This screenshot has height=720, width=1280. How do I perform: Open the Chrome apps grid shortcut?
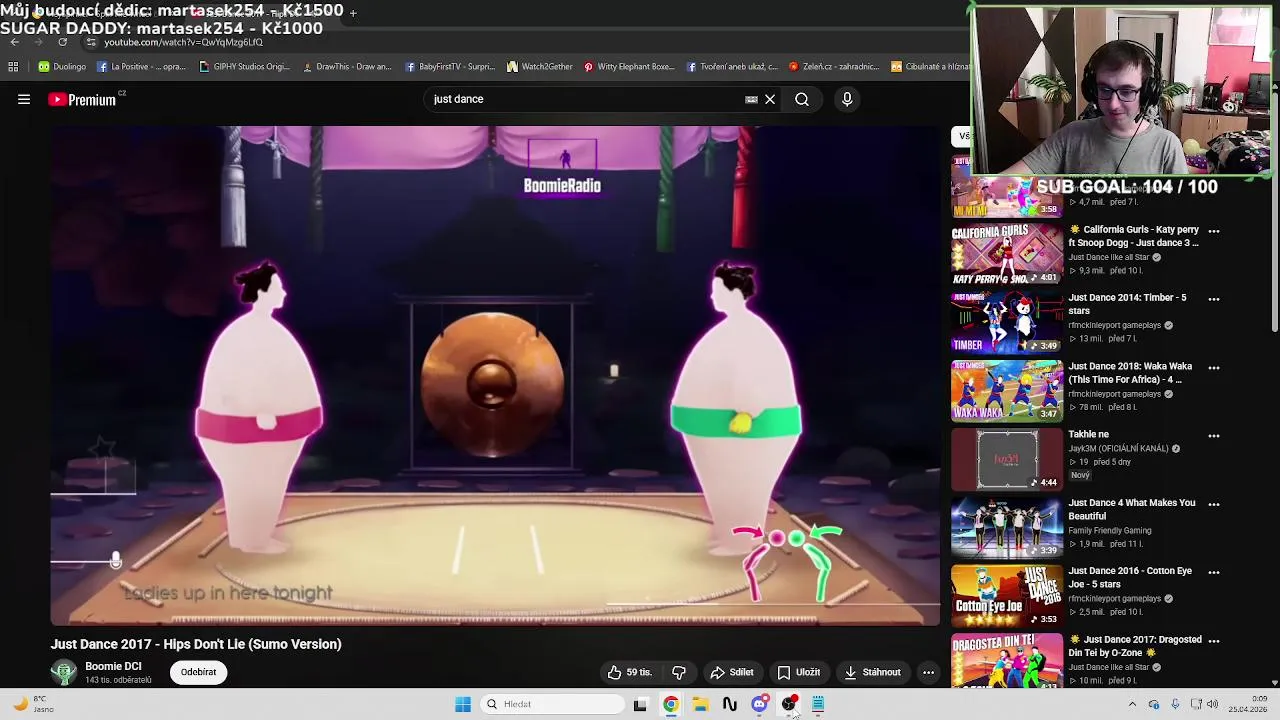coord(13,67)
